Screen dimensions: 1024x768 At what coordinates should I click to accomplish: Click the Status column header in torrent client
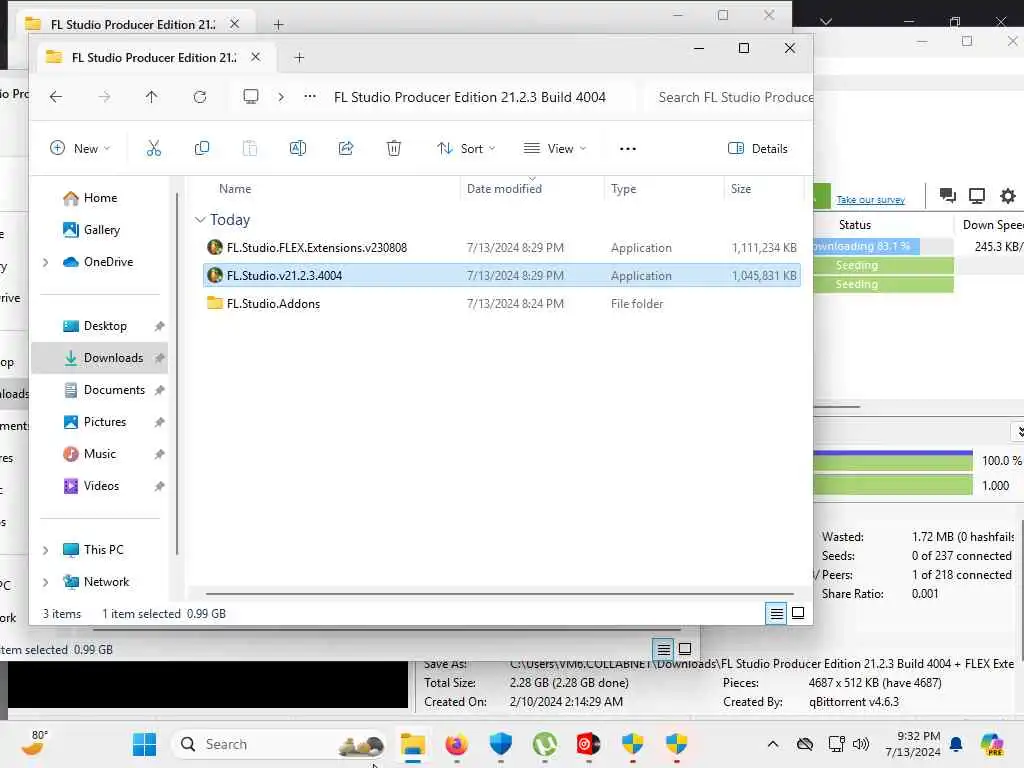point(854,225)
